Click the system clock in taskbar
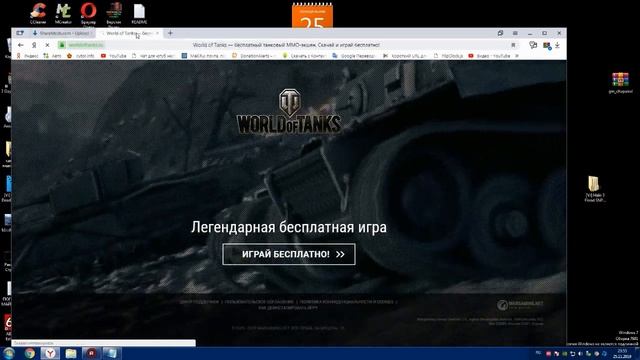The height and width of the screenshot is (360, 640). pyautogui.click(x=623, y=354)
